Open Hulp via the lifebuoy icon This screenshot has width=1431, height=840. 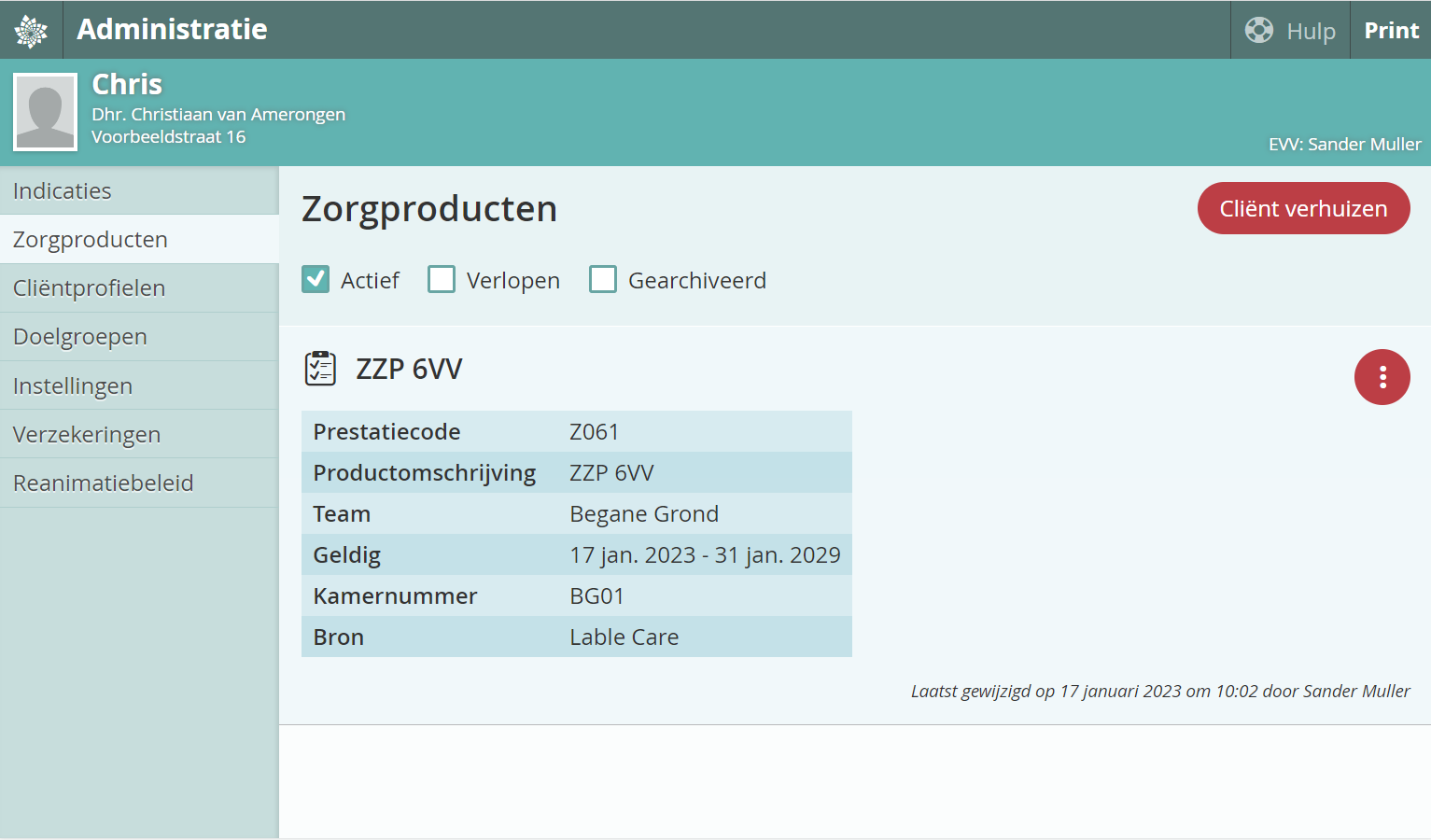1259,31
